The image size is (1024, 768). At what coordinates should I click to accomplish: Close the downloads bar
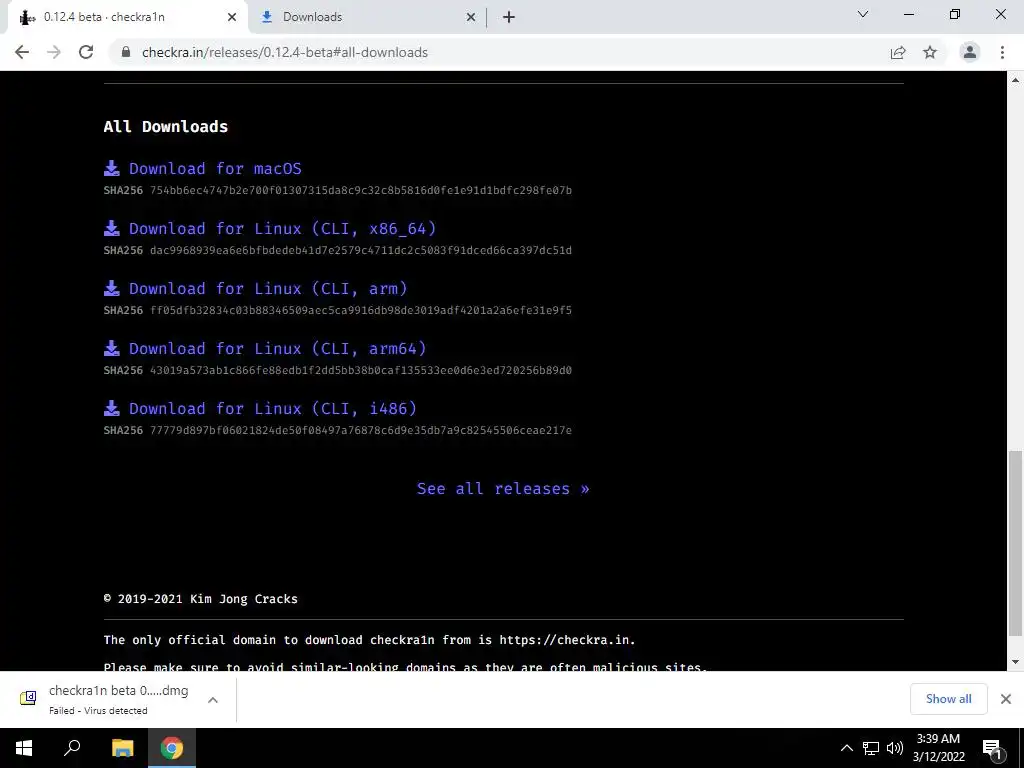(1006, 699)
